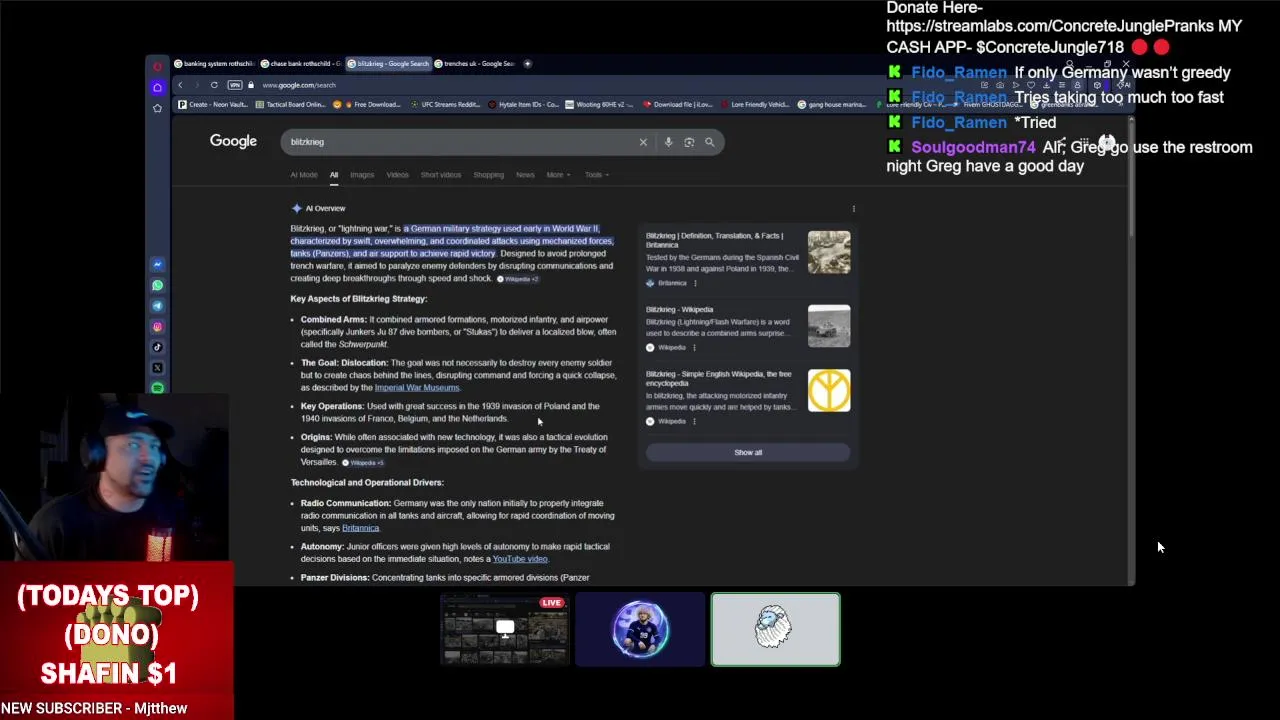Go back with the browser back arrow
1280x720 pixels.
pos(180,85)
